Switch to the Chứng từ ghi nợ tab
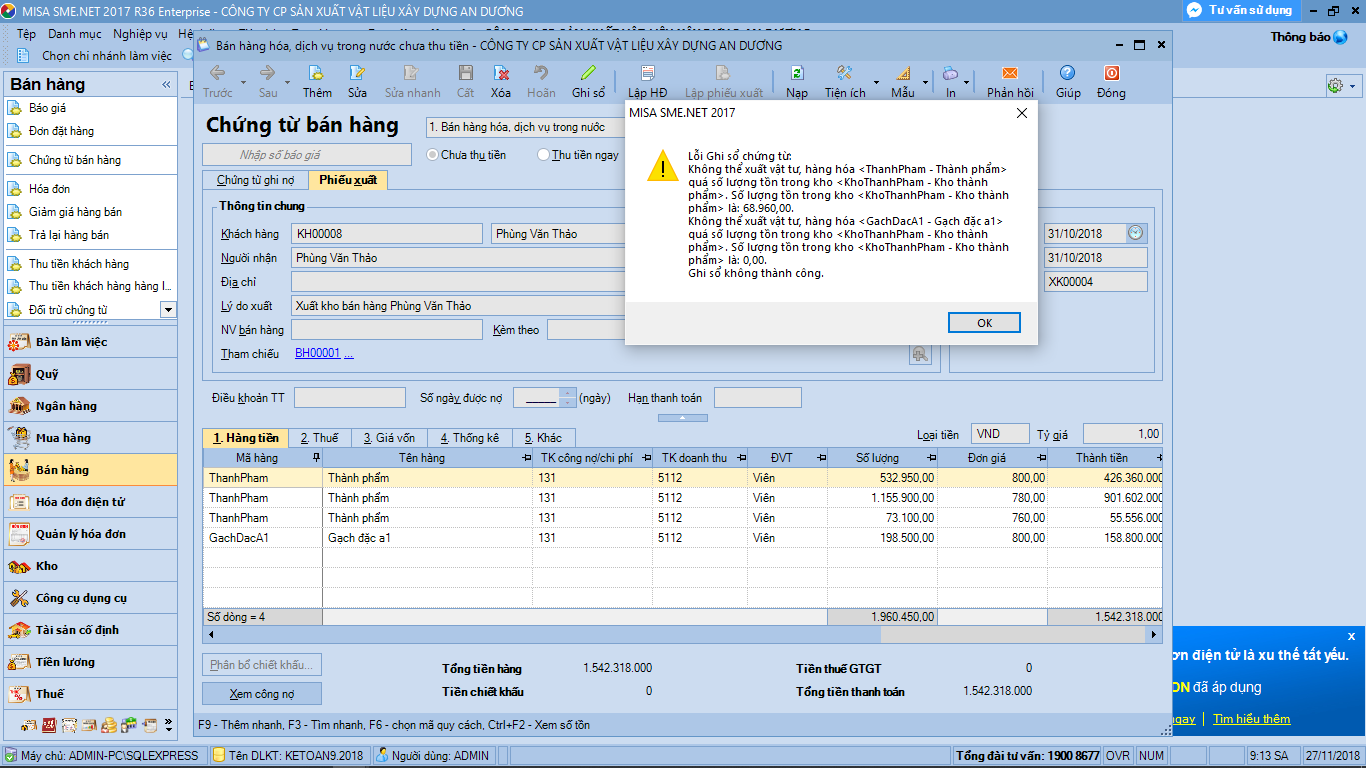The image size is (1366, 768). tap(255, 181)
